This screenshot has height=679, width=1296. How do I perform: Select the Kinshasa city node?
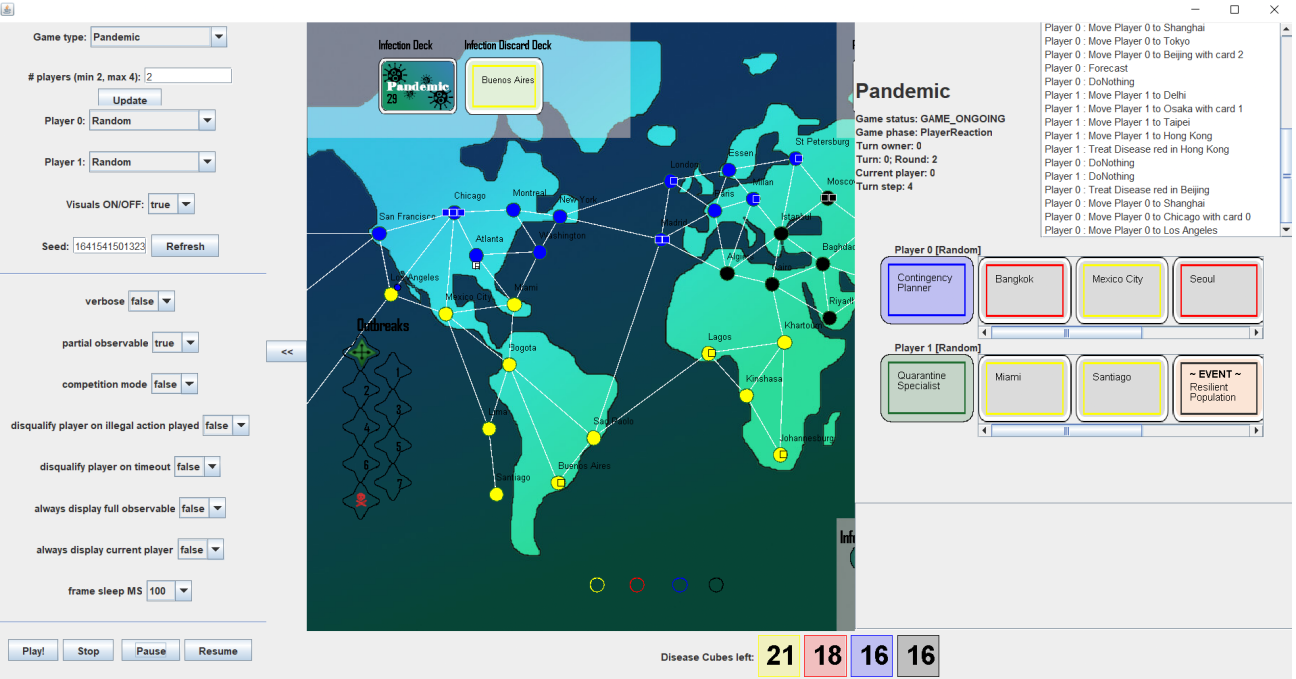(746, 395)
